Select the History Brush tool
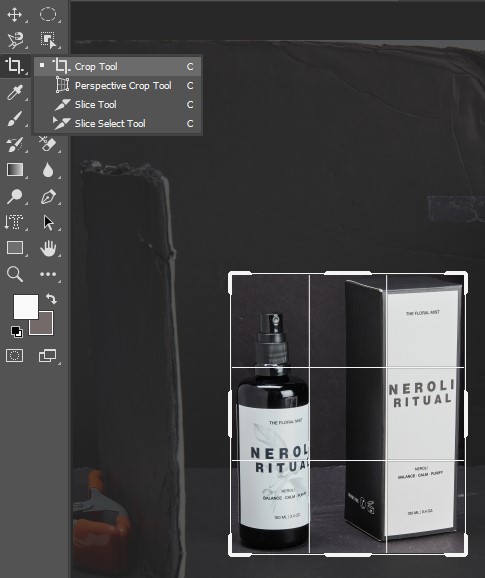 click(15, 144)
